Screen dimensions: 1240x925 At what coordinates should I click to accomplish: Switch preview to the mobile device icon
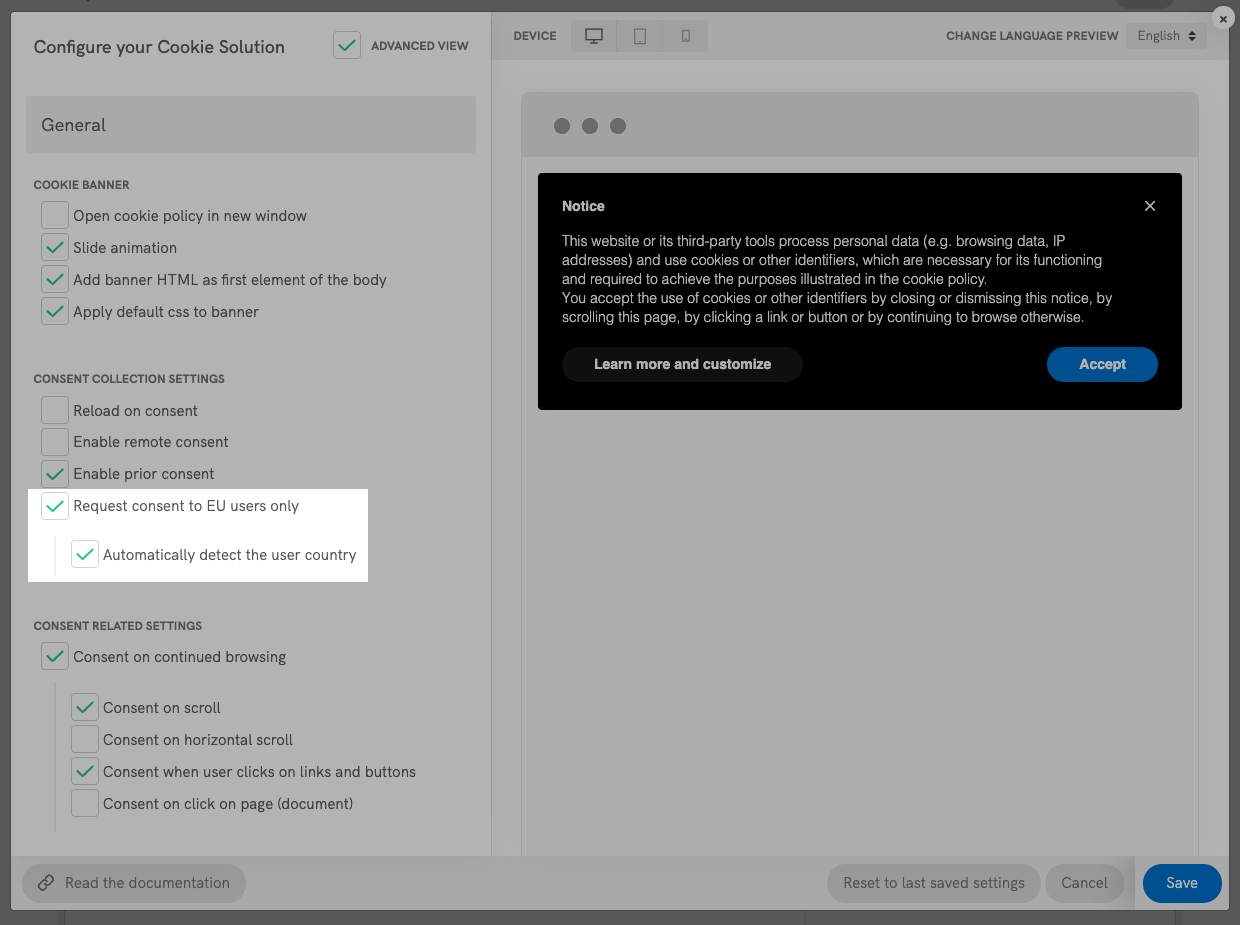[x=685, y=35]
